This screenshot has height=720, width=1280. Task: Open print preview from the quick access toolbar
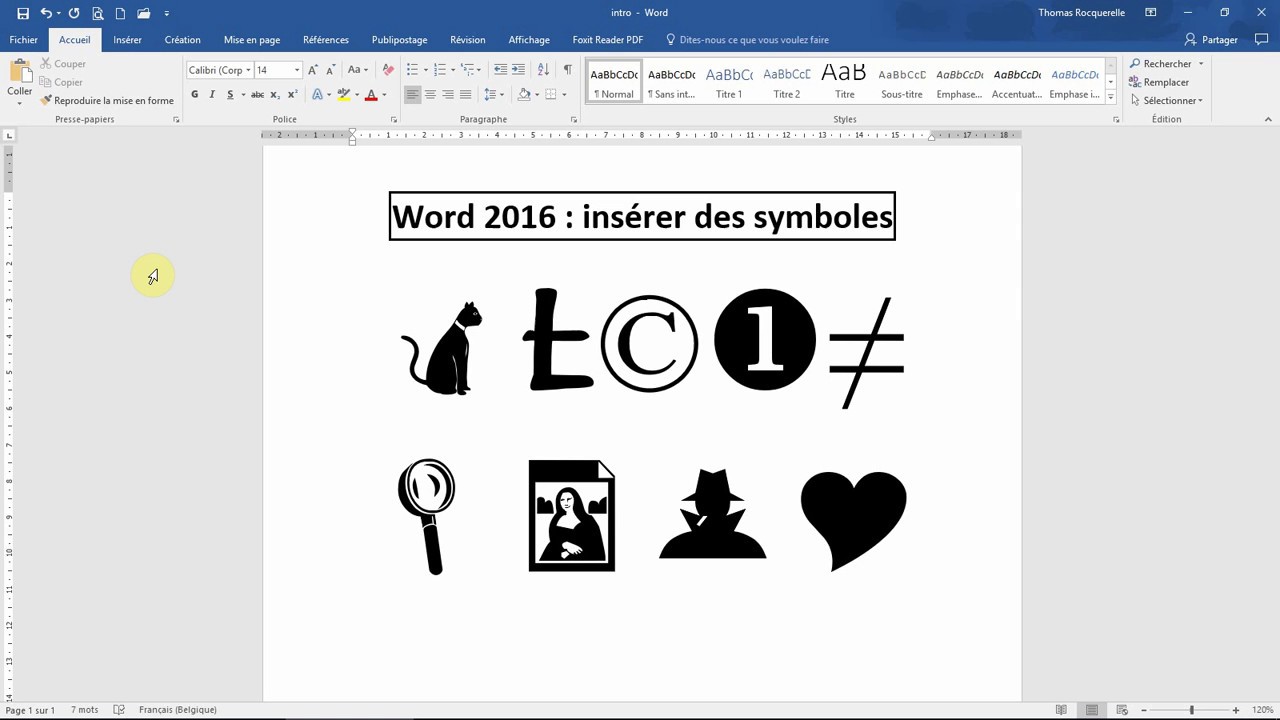[x=98, y=13]
